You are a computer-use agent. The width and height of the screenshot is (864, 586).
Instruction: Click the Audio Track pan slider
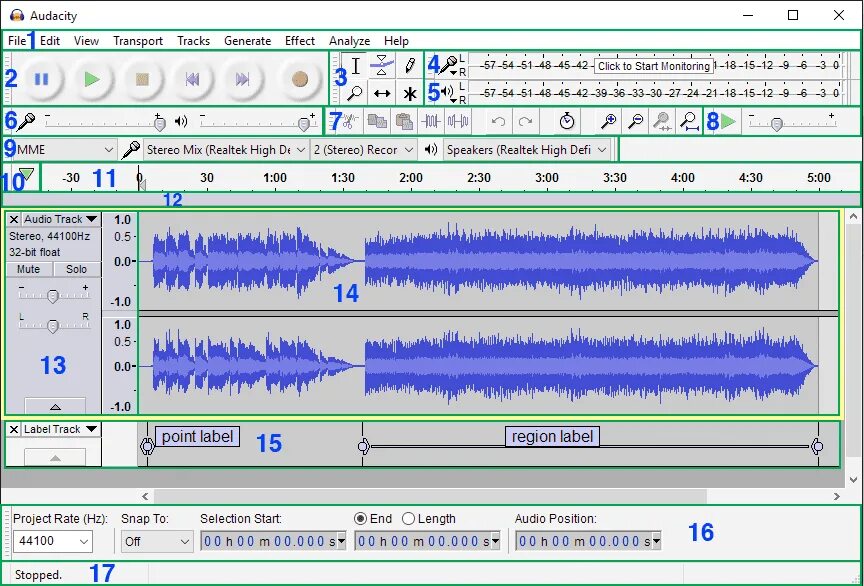coord(53,325)
